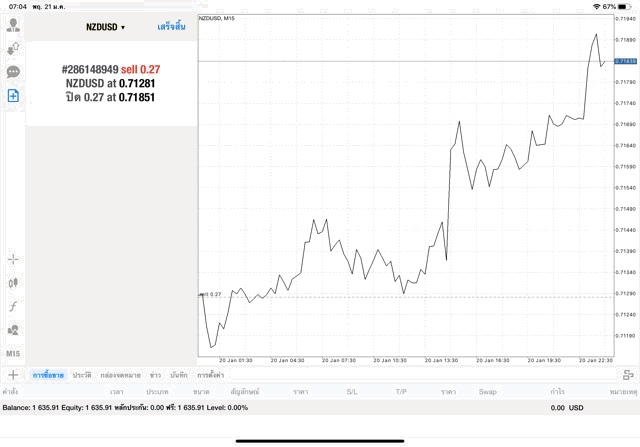640x447 pixels.
Task: Open the ข่าว (News) tab
Action: pyautogui.click(x=155, y=374)
